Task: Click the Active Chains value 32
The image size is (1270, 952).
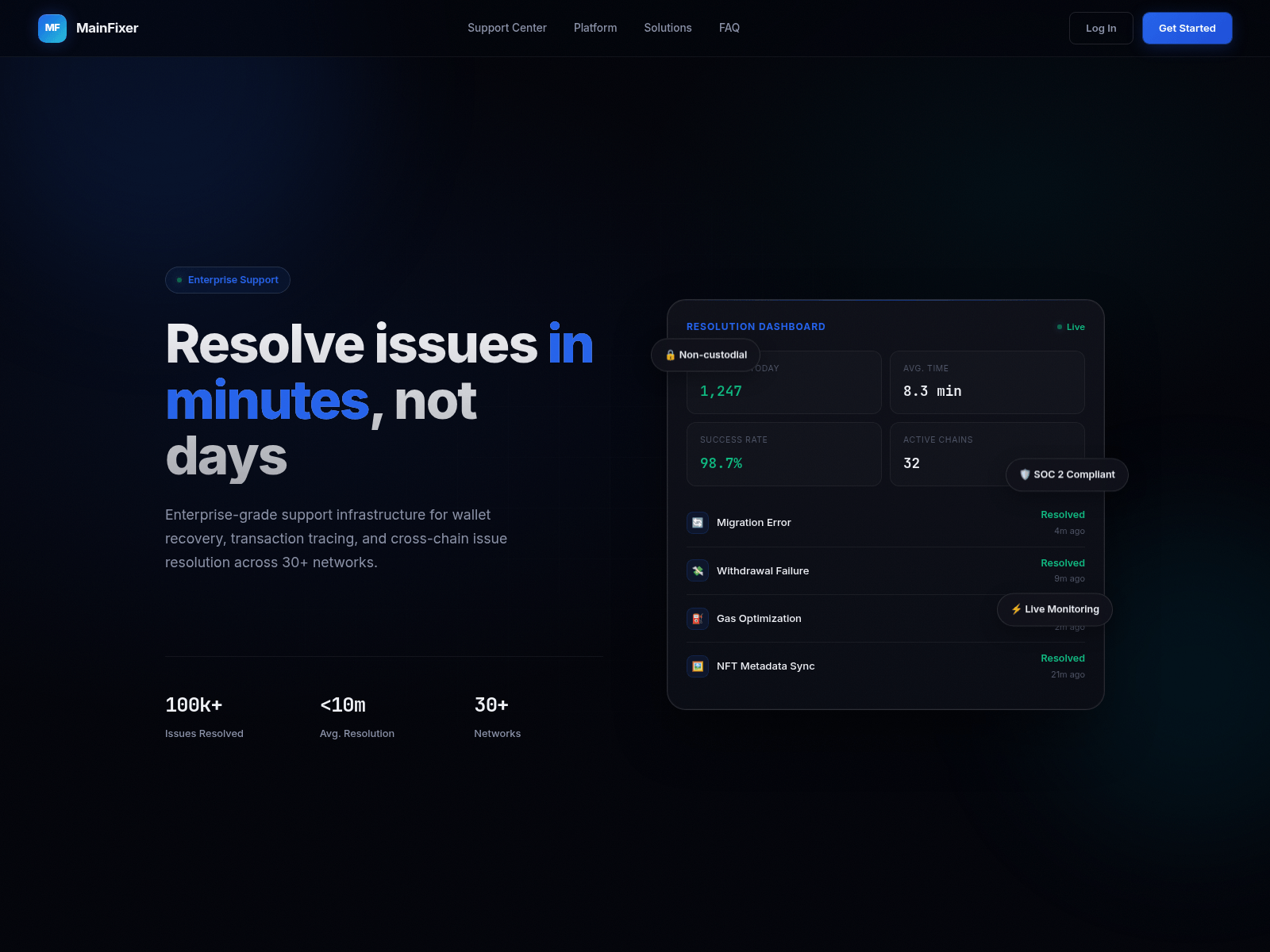Action: coord(911,463)
